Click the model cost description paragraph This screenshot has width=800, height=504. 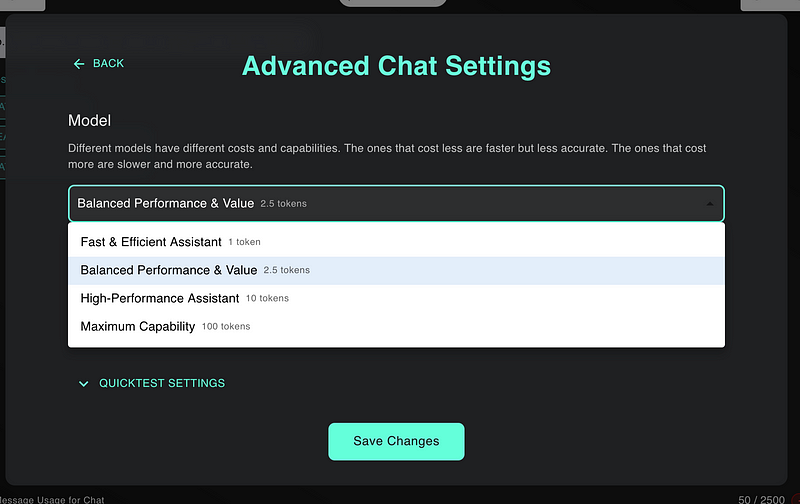coord(387,156)
